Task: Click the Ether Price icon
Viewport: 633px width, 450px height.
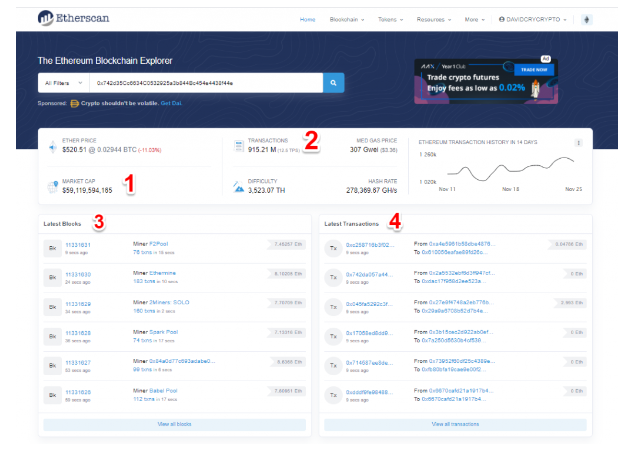Action: coord(53,147)
